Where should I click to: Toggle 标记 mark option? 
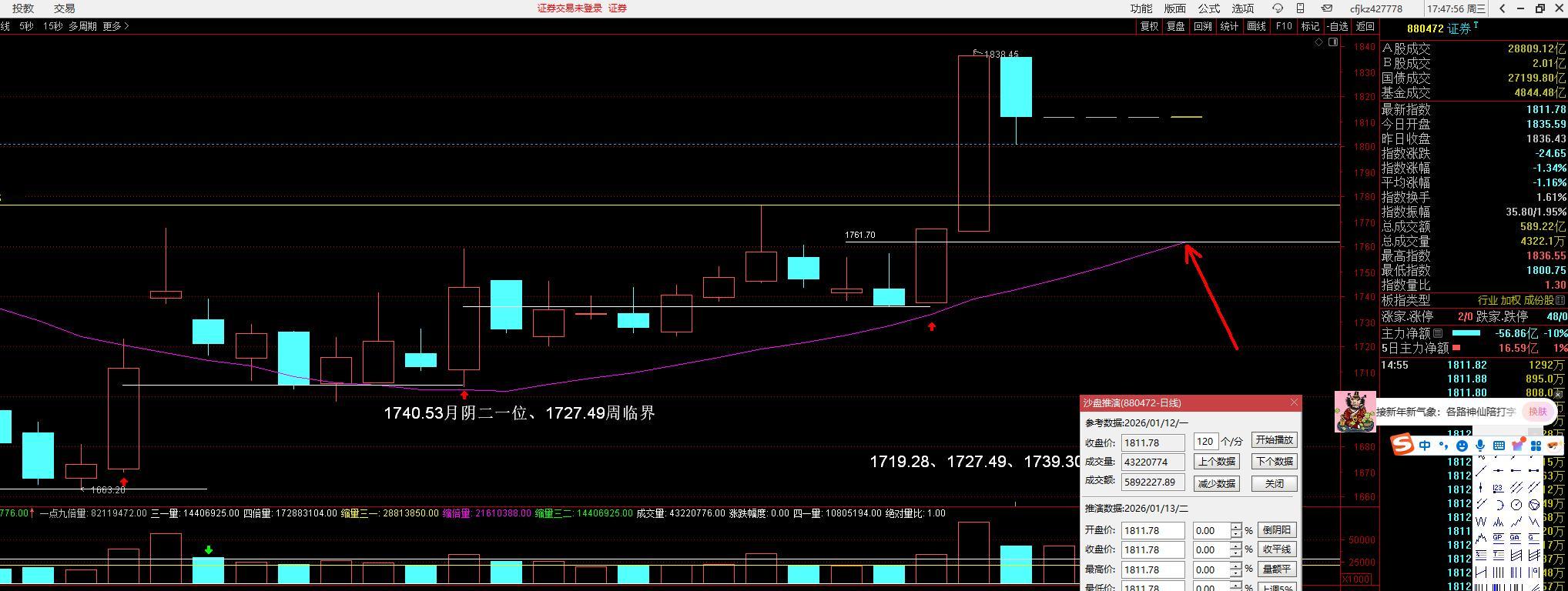pos(1310,26)
